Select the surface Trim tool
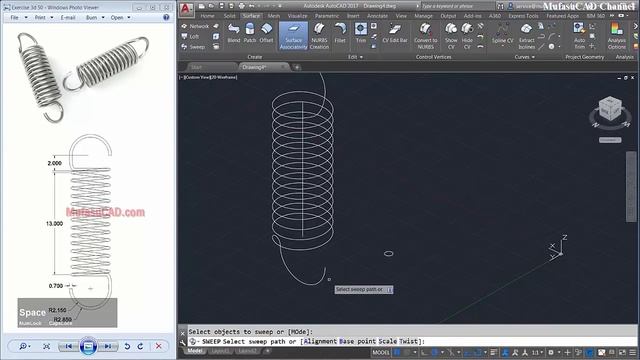The image size is (640, 360). 361,33
